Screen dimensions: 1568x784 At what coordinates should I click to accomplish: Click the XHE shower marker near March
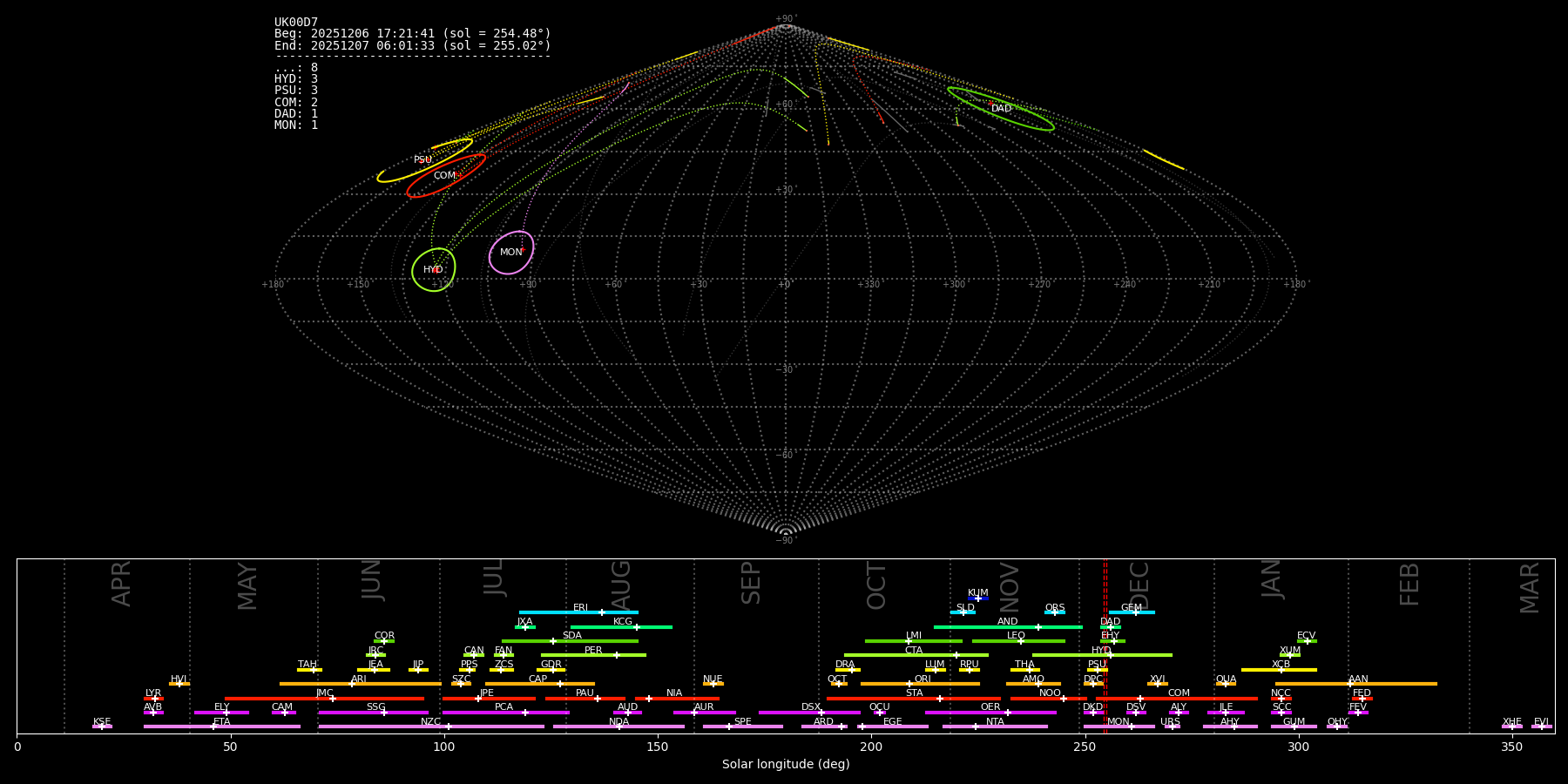tap(1512, 726)
